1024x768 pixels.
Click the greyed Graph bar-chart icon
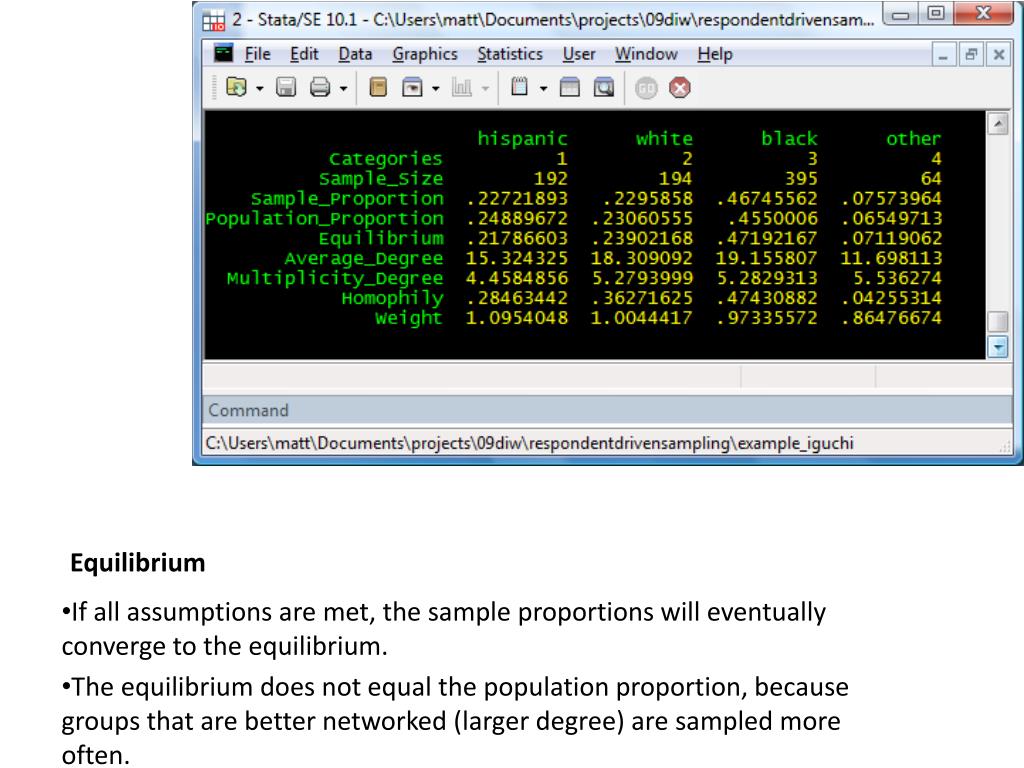[x=462, y=87]
